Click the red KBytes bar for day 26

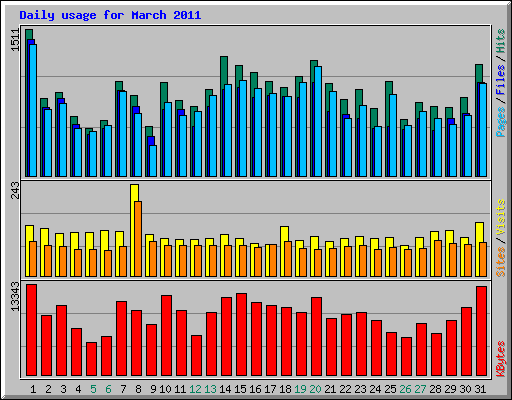pyautogui.click(x=406, y=357)
